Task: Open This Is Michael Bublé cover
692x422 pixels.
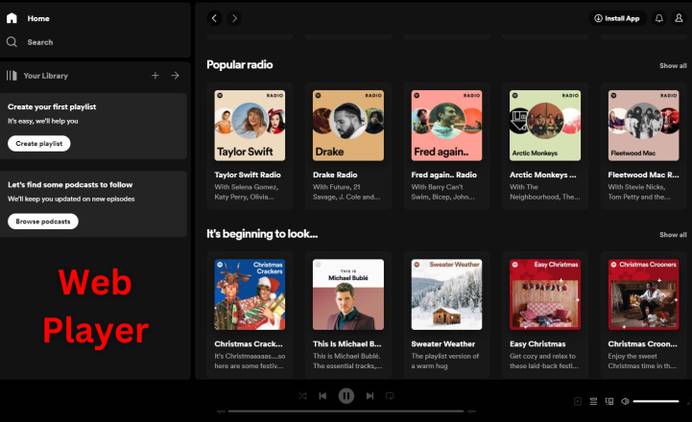Action: click(348, 294)
